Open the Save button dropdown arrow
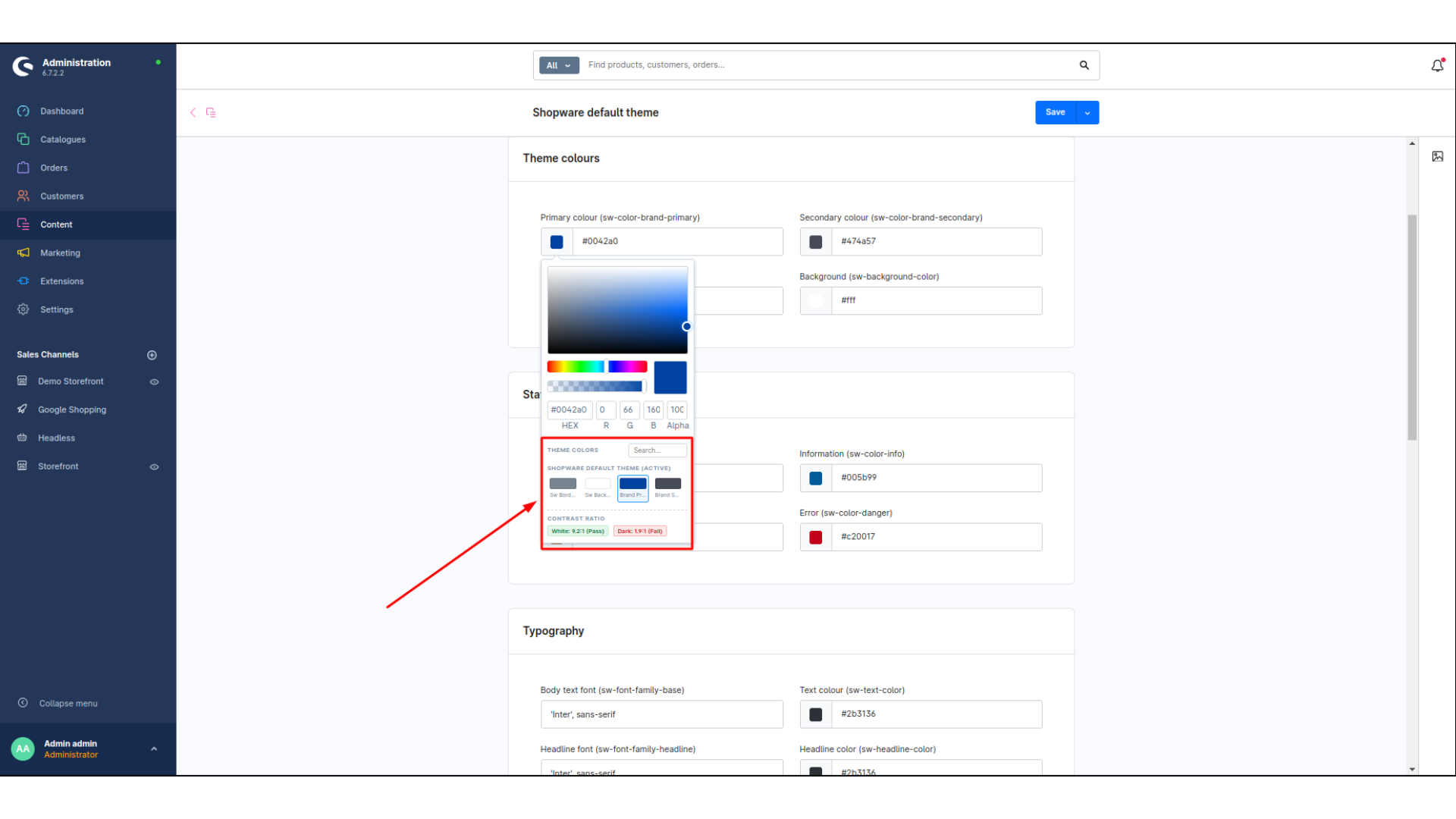Image resolution: width=1456 pixels, height=819 pixels. pos(1087,113)
